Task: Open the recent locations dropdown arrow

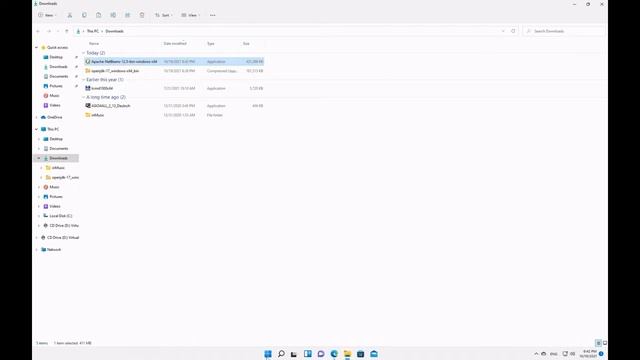Action: tap(58, 31)
